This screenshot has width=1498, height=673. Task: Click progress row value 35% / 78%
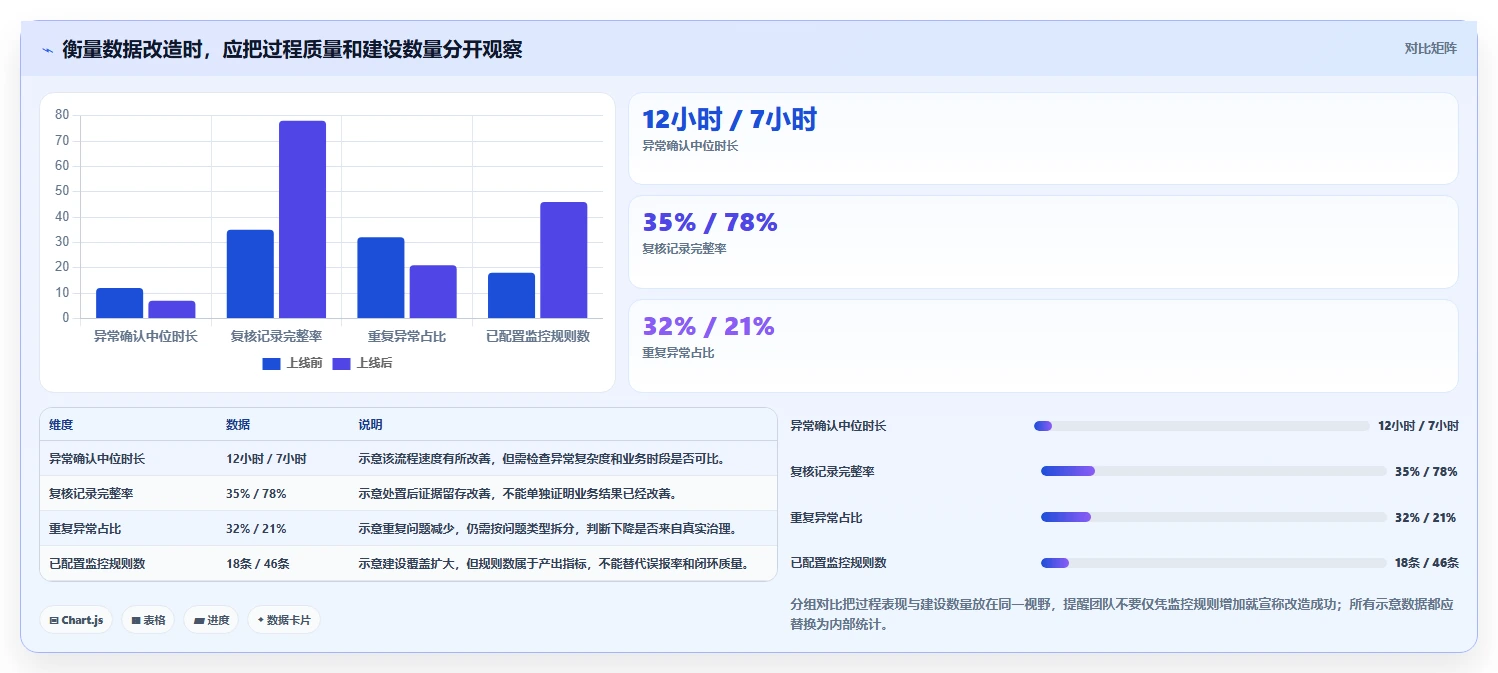click(x=1426, y=472)
